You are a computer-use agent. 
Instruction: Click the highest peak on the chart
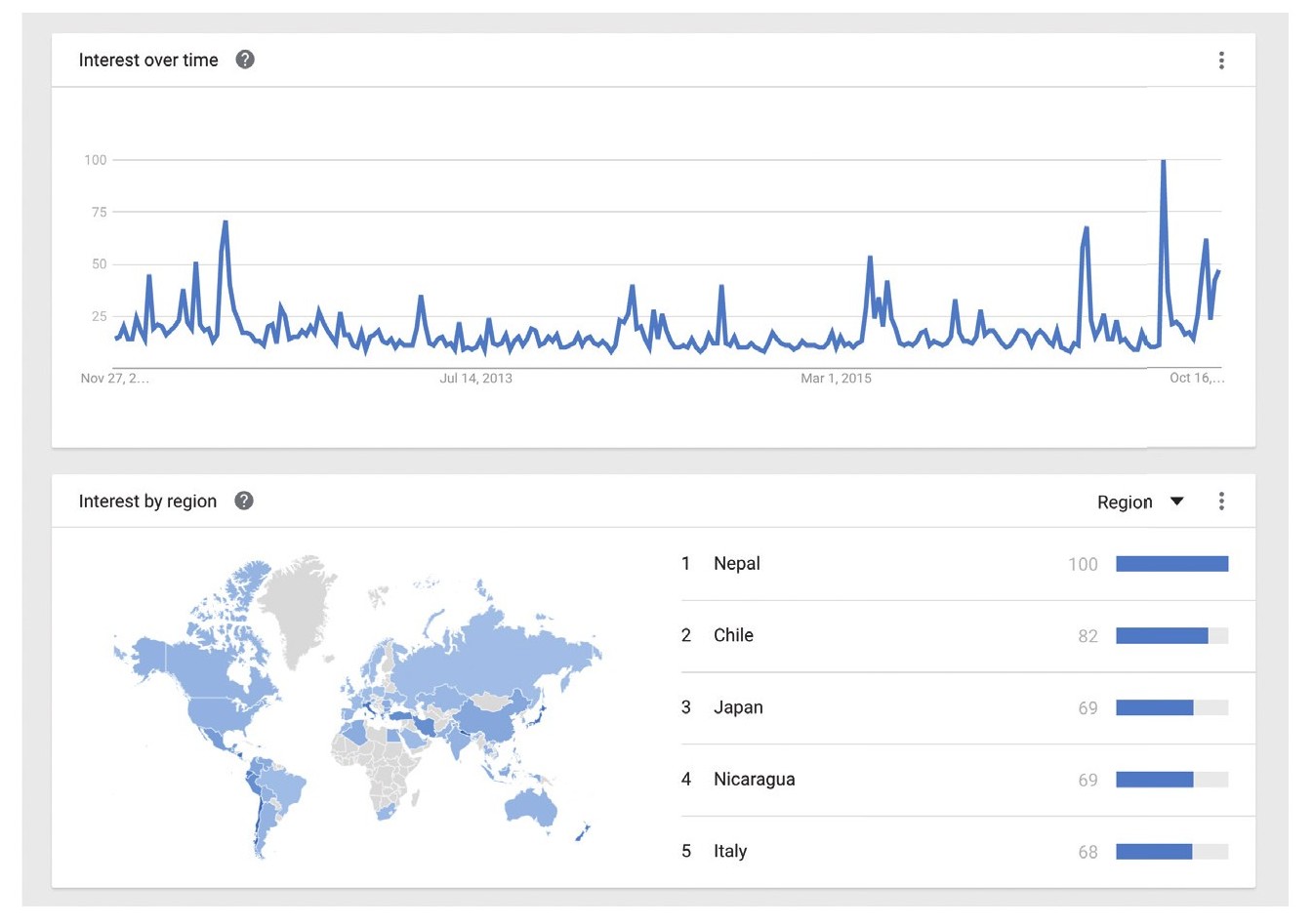click(1163, 162)
